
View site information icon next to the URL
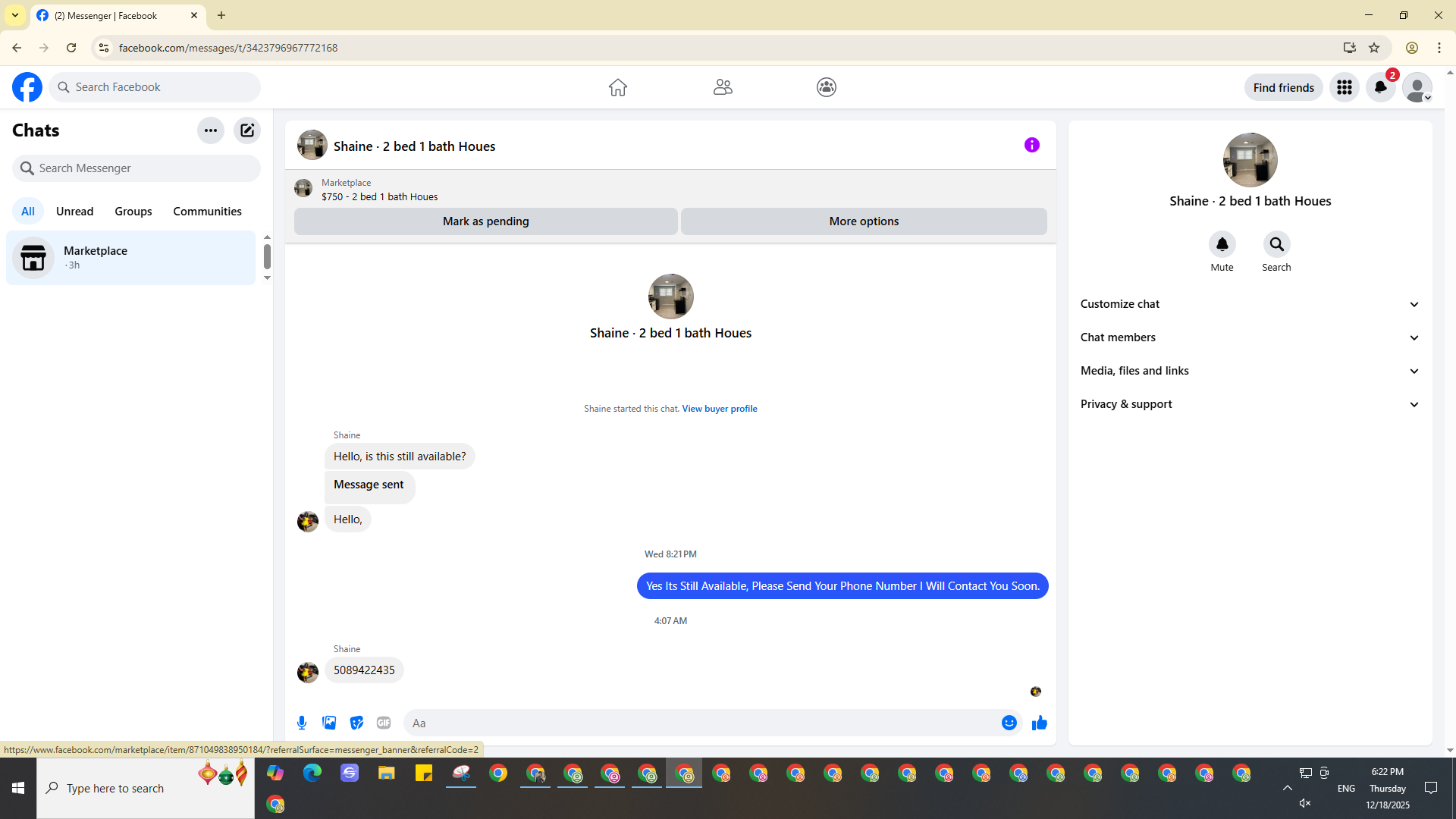[x=104, y=48]
